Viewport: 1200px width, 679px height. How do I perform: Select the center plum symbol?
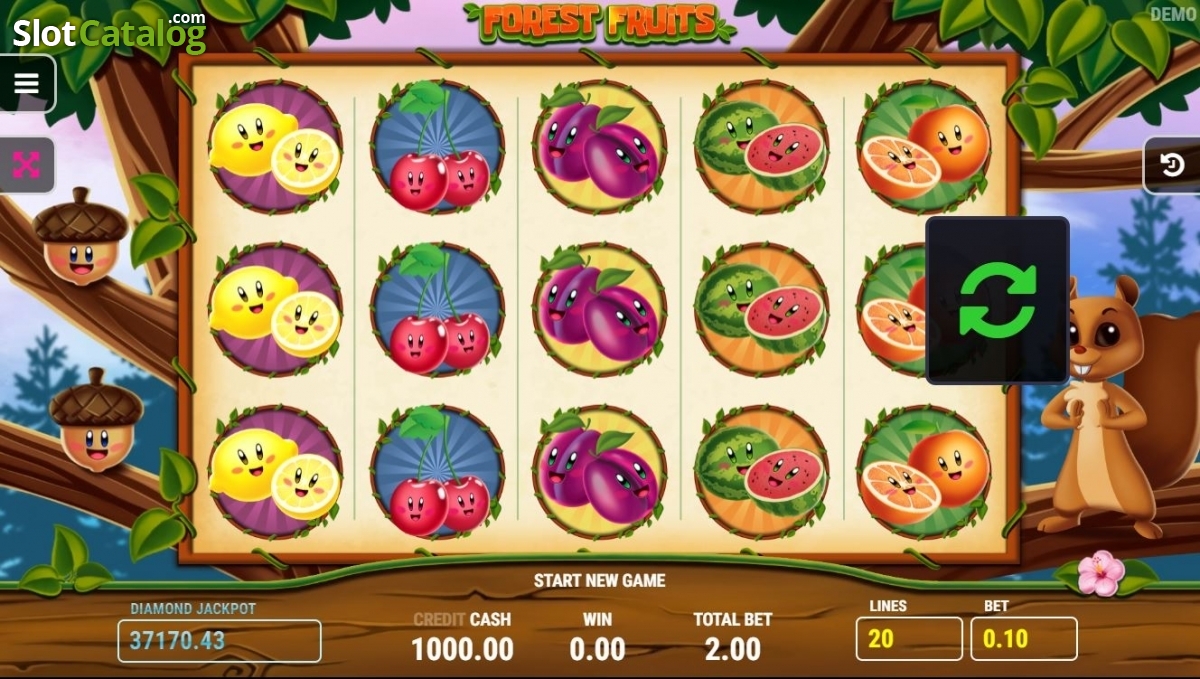click(599, 309)
